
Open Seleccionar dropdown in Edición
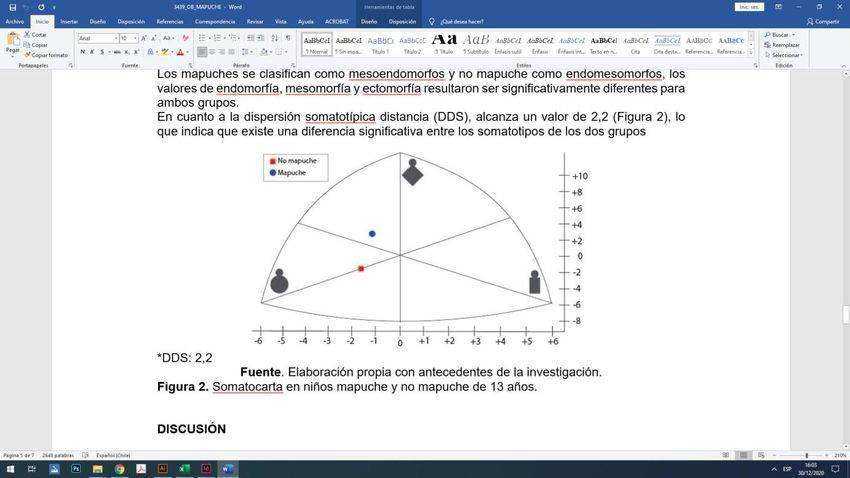(x=783, y=55)
